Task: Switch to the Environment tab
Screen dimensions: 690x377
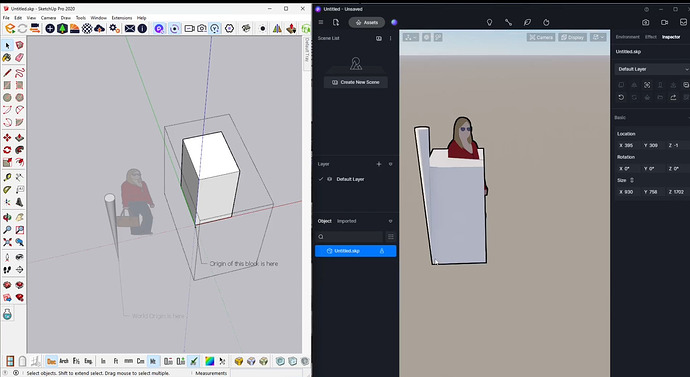Action: 628,37
